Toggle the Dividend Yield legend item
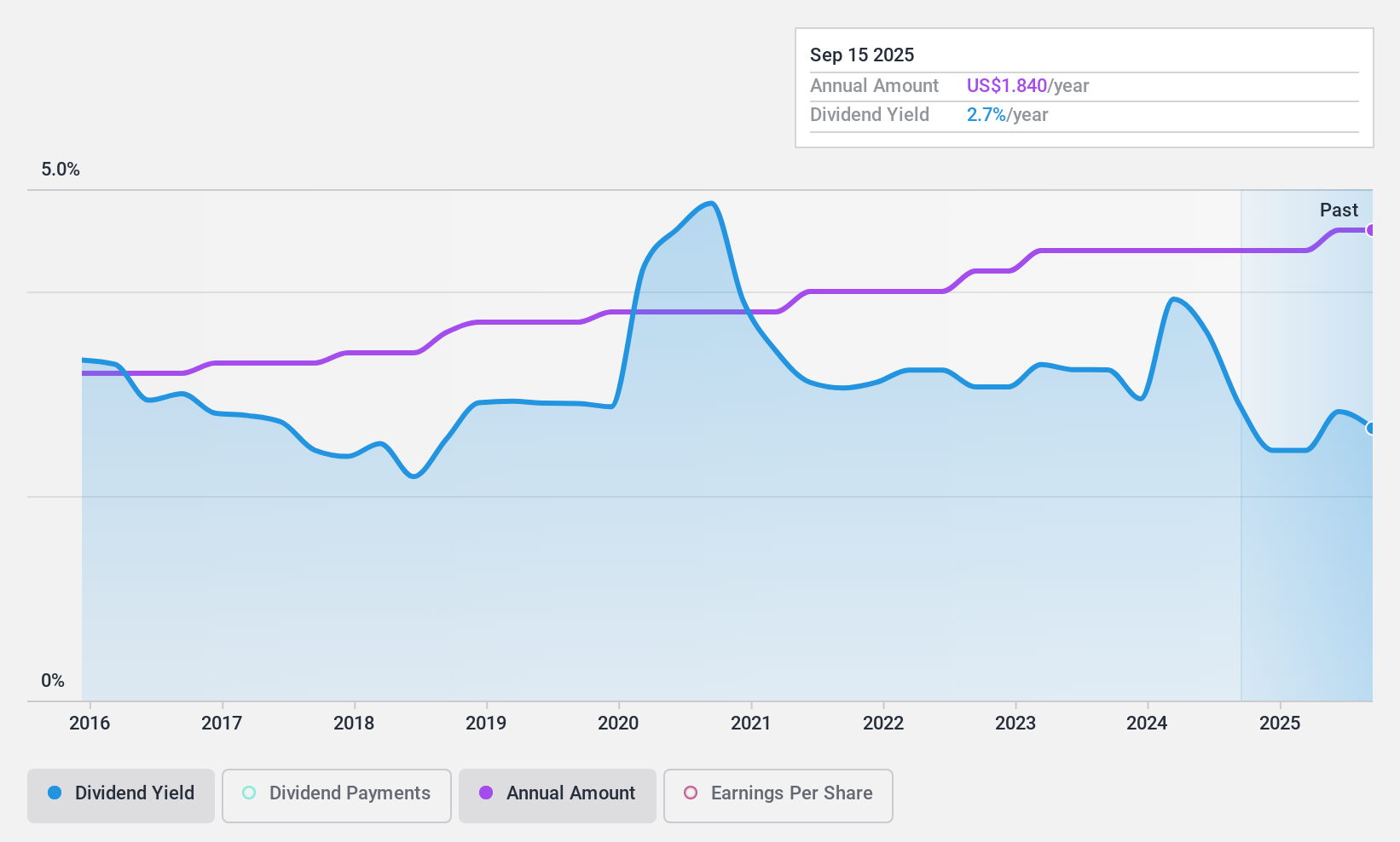This screenshot has width=1400, height=842. 120,793
